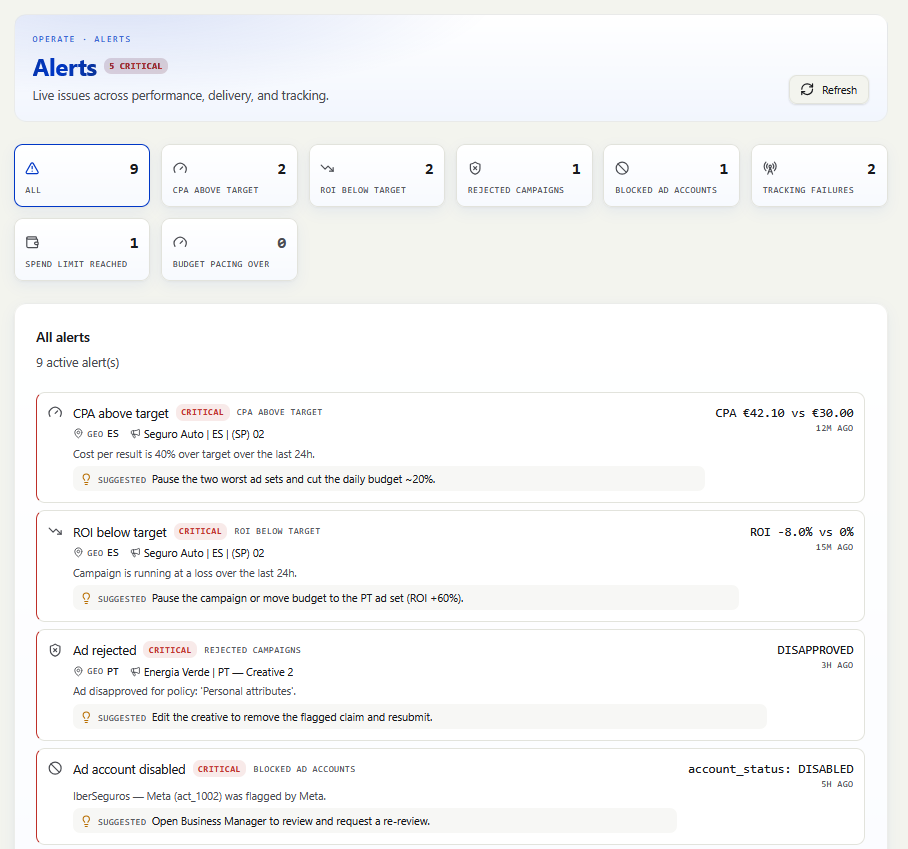Click the wallet icon on Spend Limit Reached card
The height and width of the screenshot is (849, 908).
click(32, 242)
